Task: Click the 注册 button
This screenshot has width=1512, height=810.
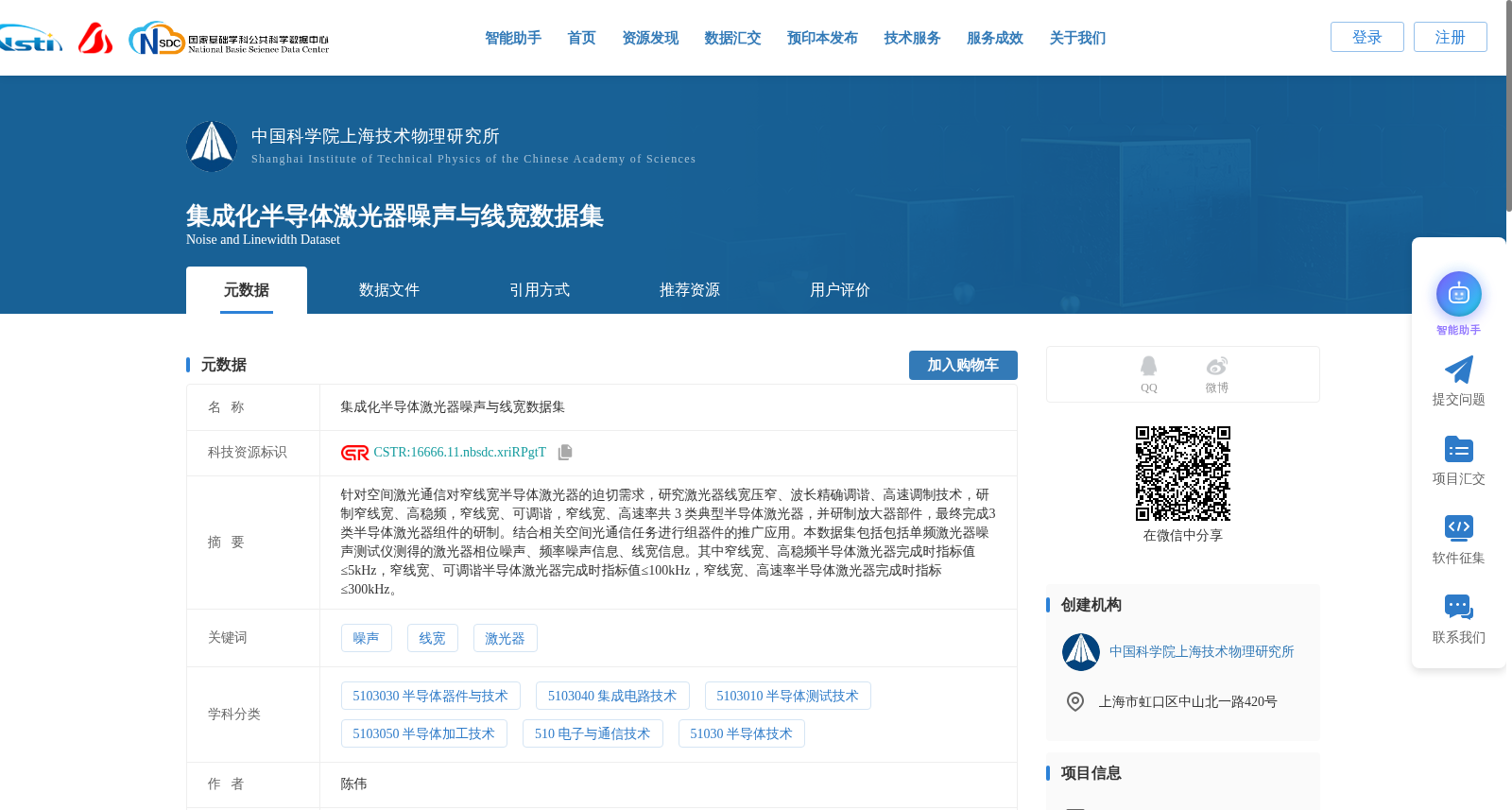Action: point(1451,37)
